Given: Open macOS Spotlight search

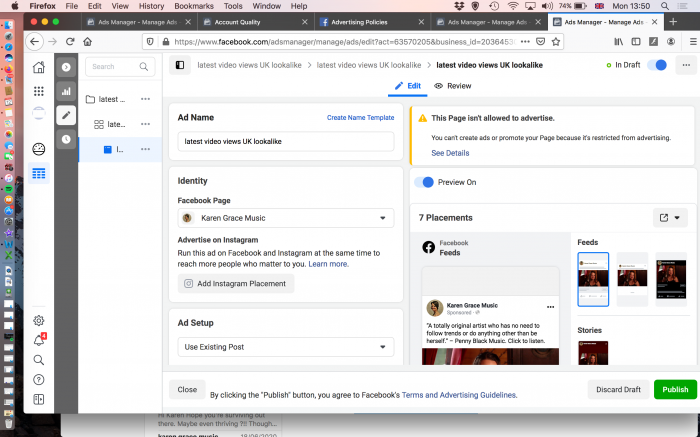Looking at the screenshot, I should pos(665,6).
